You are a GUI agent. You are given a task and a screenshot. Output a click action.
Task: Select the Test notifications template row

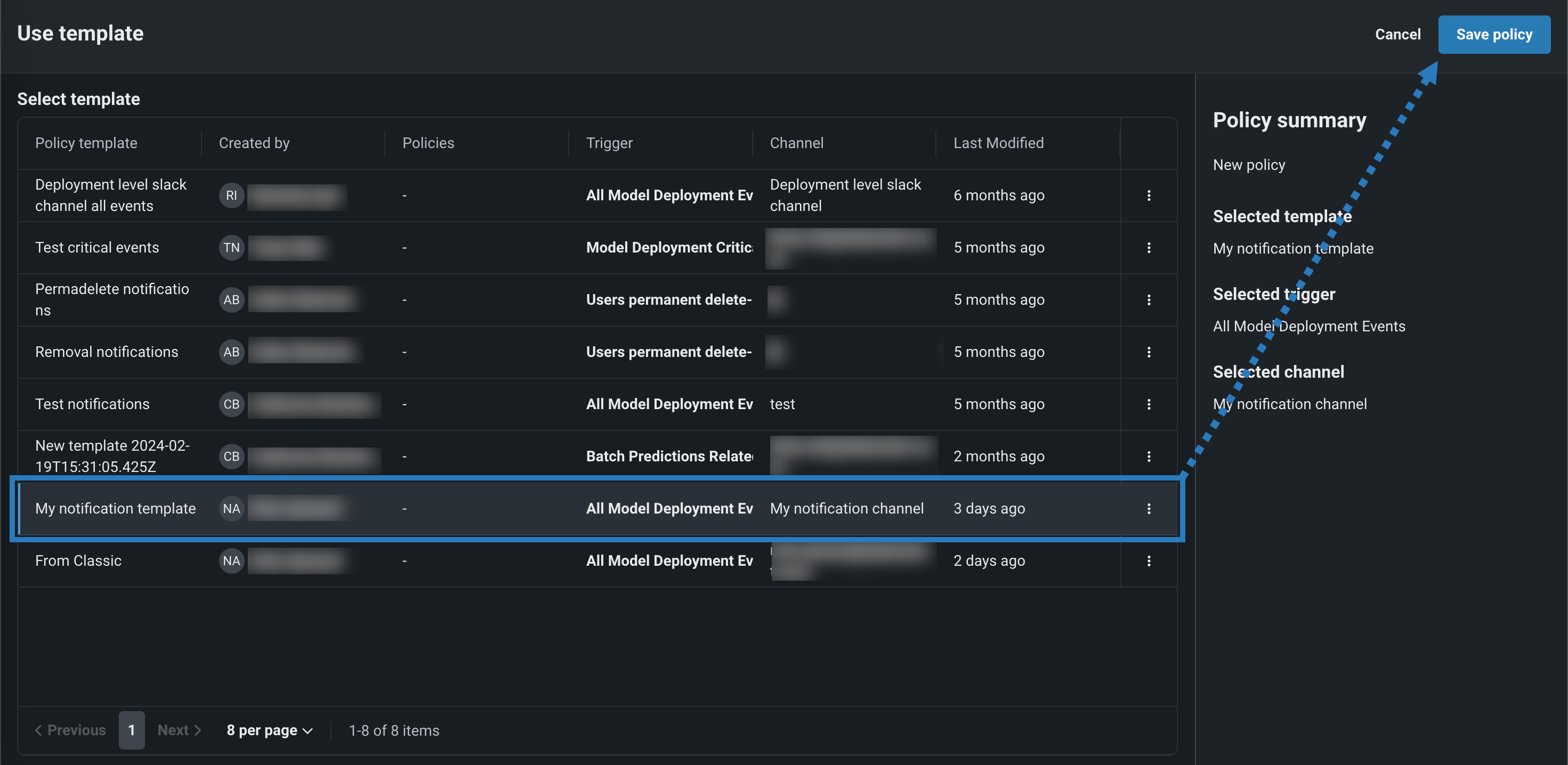click(92, 404)
